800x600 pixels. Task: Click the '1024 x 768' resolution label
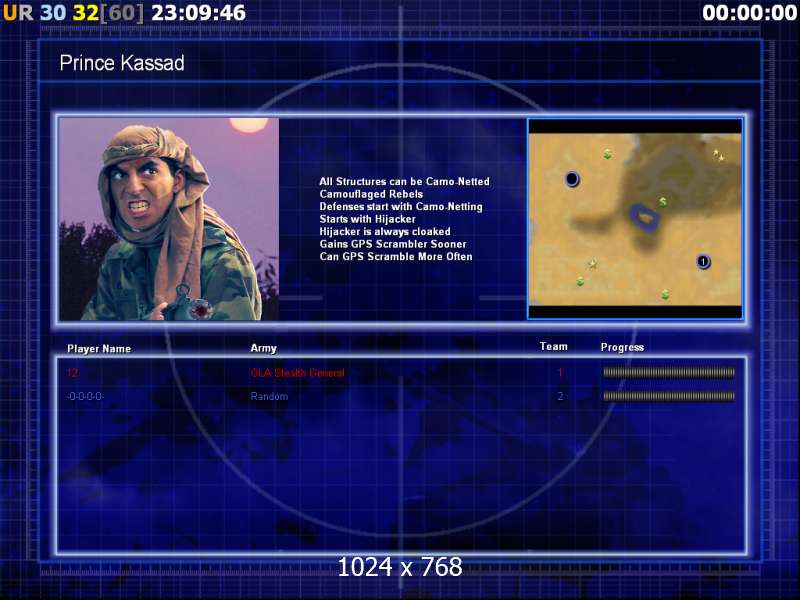(x=400, y=567)
